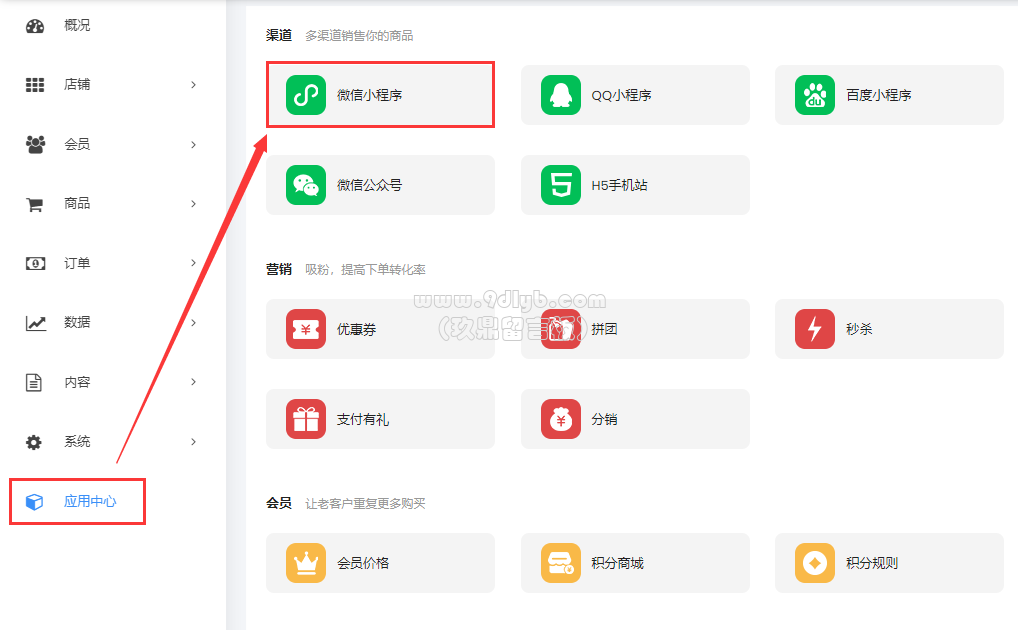The width and height of the screenshot is (1018, 630).
Task: Open the 分销 marketing card
Action: click(635, 419)
